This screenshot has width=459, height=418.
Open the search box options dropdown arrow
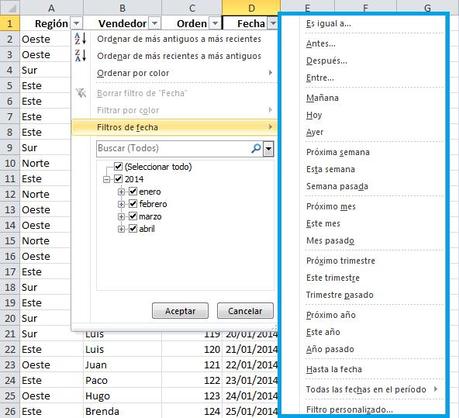tap(268, 149)
